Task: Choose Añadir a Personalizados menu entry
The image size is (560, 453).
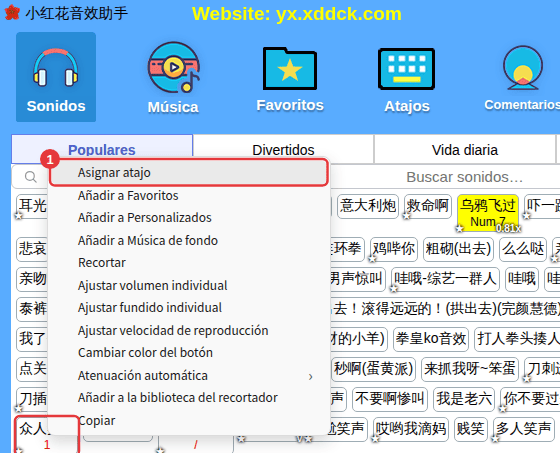Action: pos(189,218)
